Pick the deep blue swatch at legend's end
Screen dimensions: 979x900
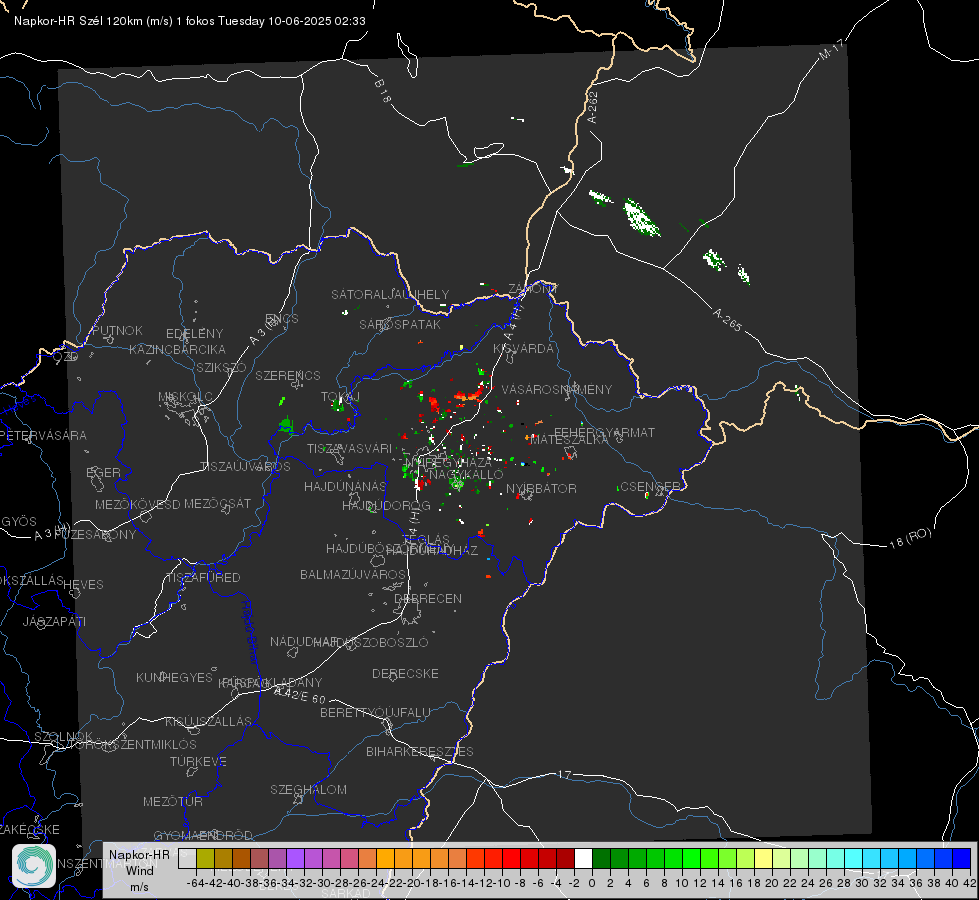pyautogui.click(x=962, y=859)
